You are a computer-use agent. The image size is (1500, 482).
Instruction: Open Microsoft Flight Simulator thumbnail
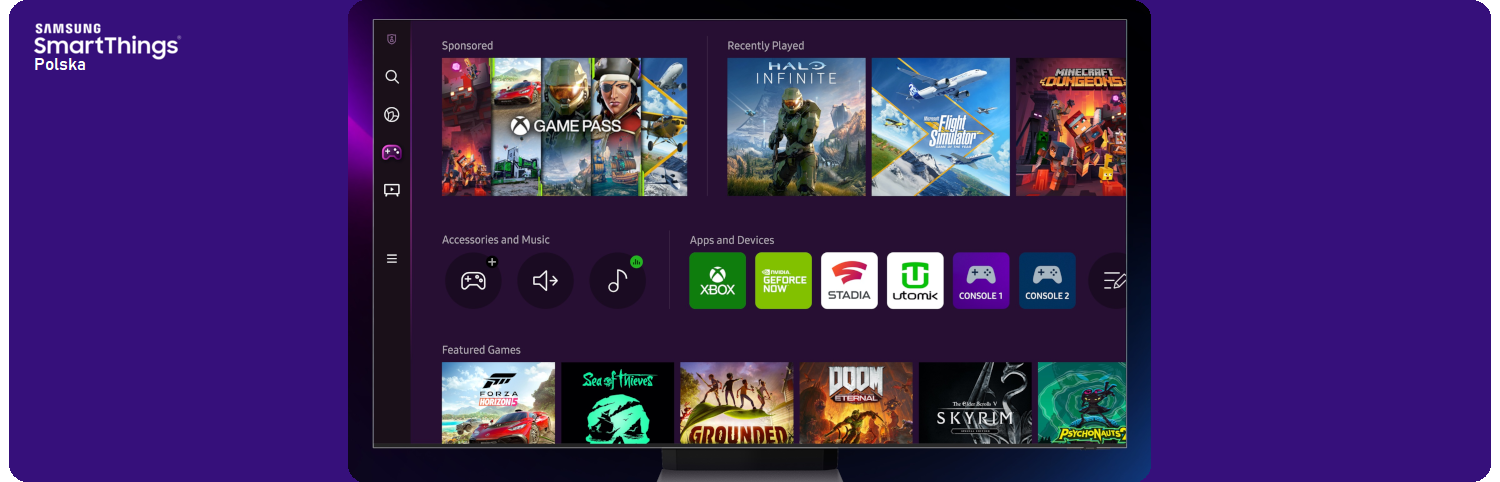940,127
